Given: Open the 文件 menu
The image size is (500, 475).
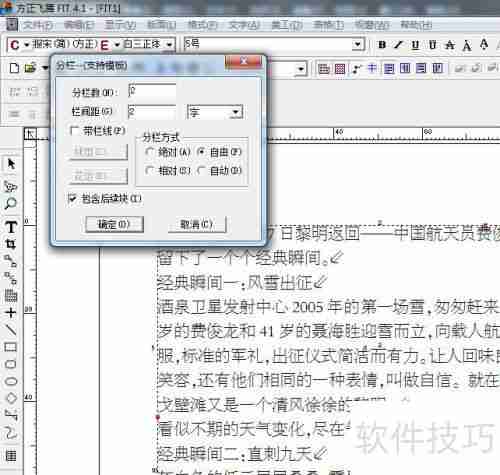Looking at the screenshot, I should tap(38, 25).
